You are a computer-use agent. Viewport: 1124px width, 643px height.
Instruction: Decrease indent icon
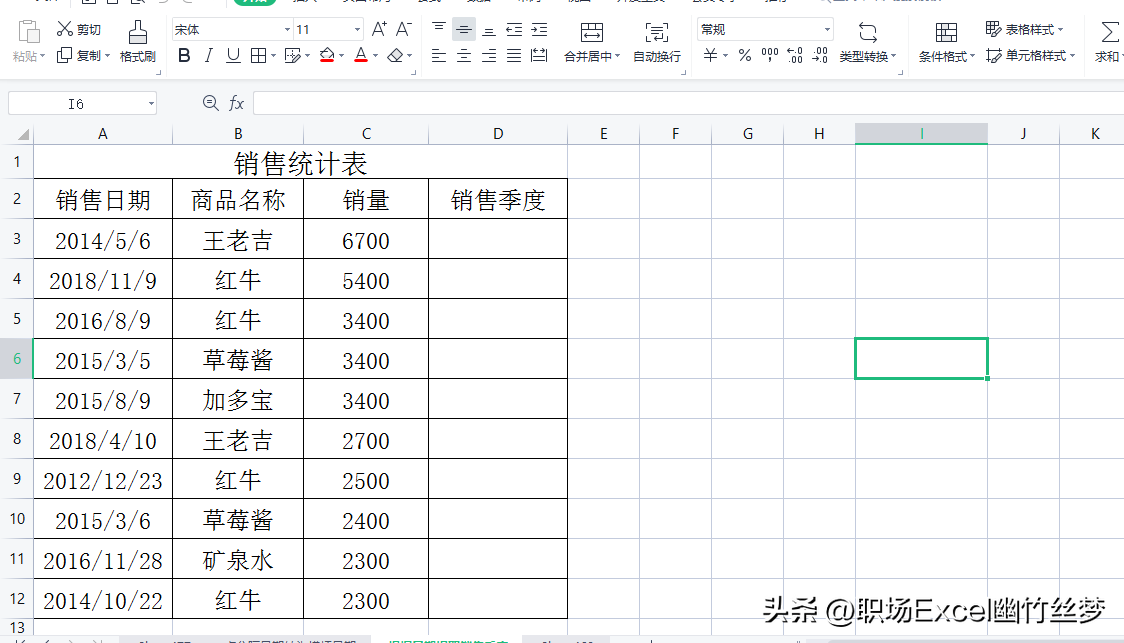[514, 29]
